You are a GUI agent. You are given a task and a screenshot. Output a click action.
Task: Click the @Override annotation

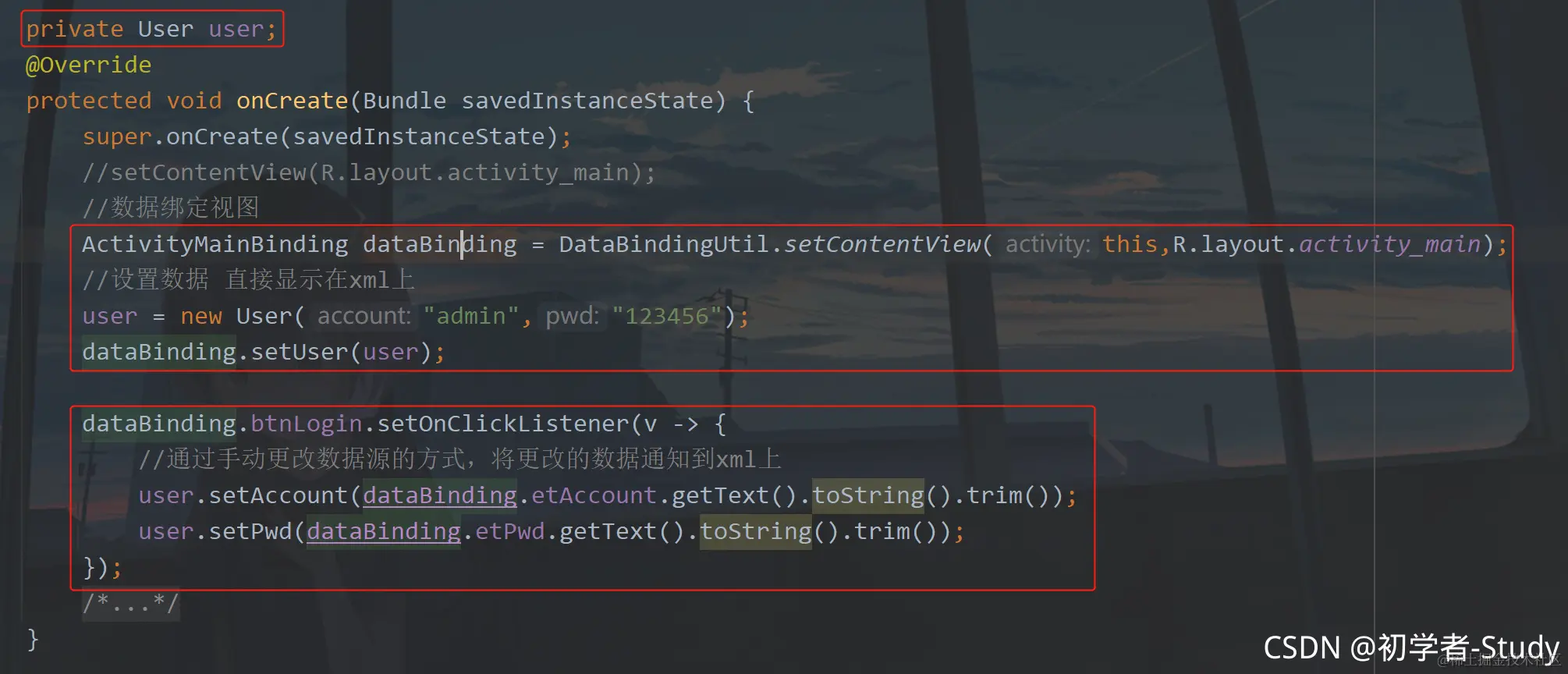89,65
